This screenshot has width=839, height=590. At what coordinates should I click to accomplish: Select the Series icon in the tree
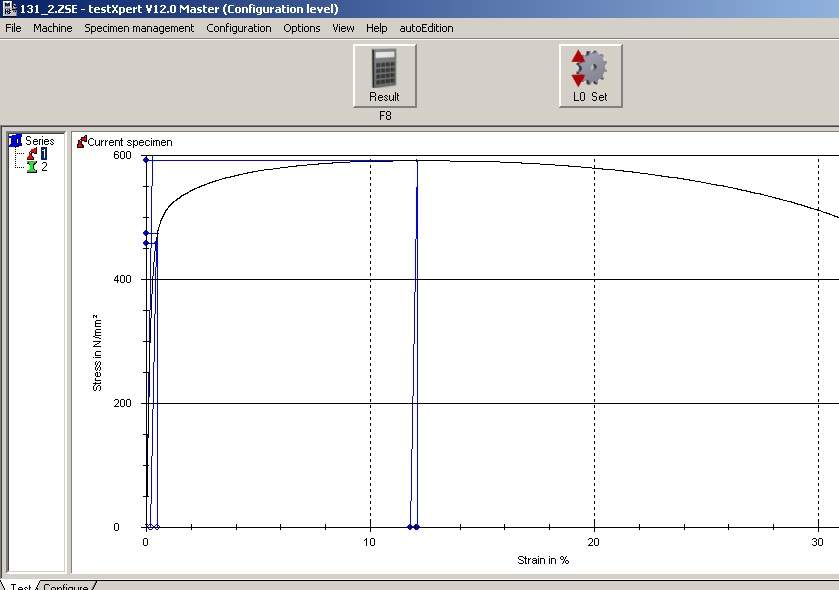pos(15,141)
